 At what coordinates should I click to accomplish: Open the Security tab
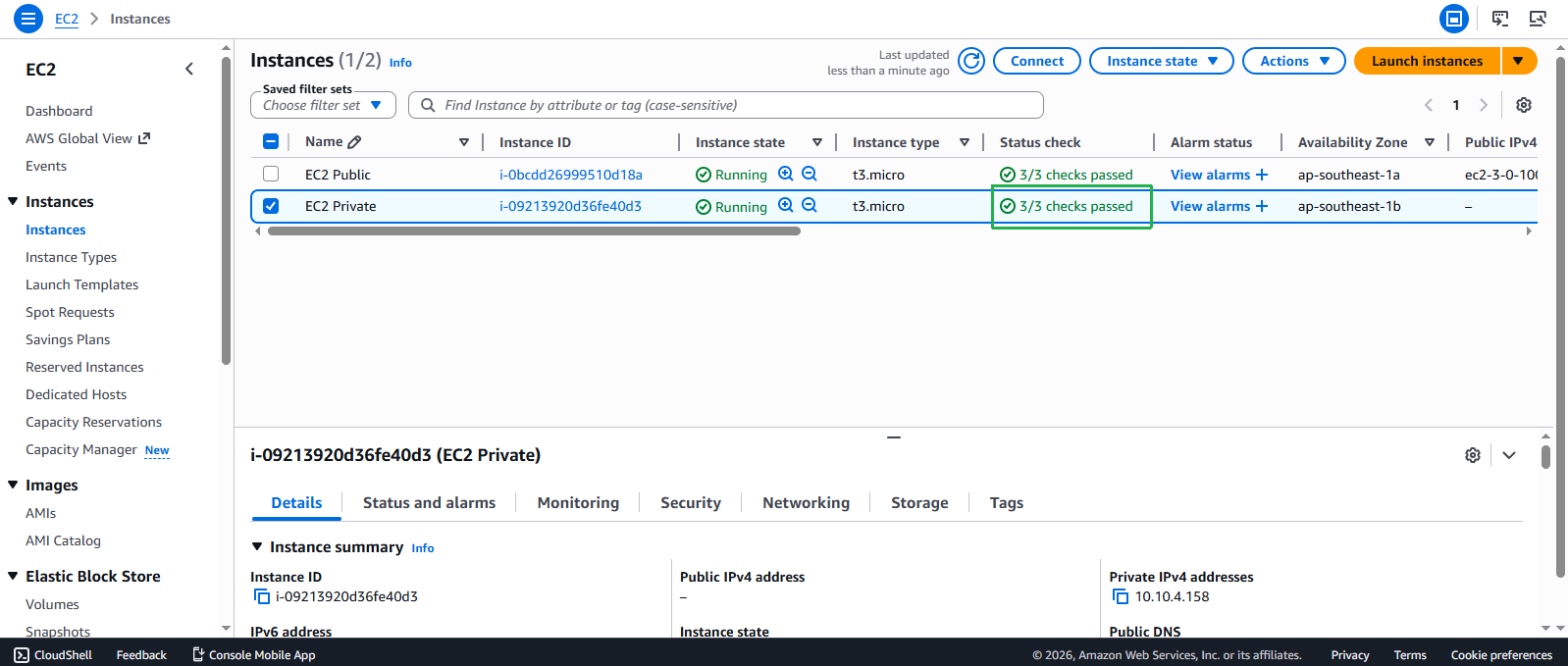[691, 502]
